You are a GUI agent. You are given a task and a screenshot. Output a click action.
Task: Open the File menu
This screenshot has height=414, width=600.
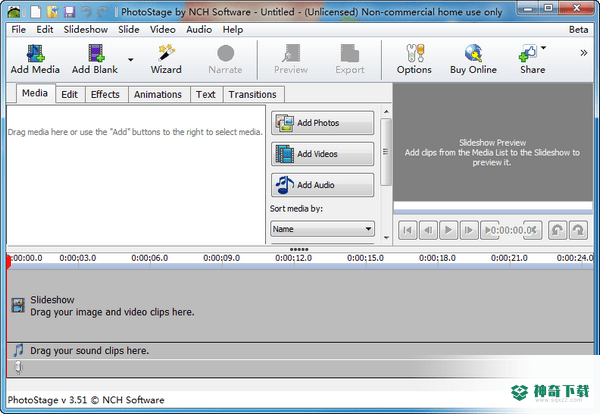pyautogui.click(x=18, y=29)
